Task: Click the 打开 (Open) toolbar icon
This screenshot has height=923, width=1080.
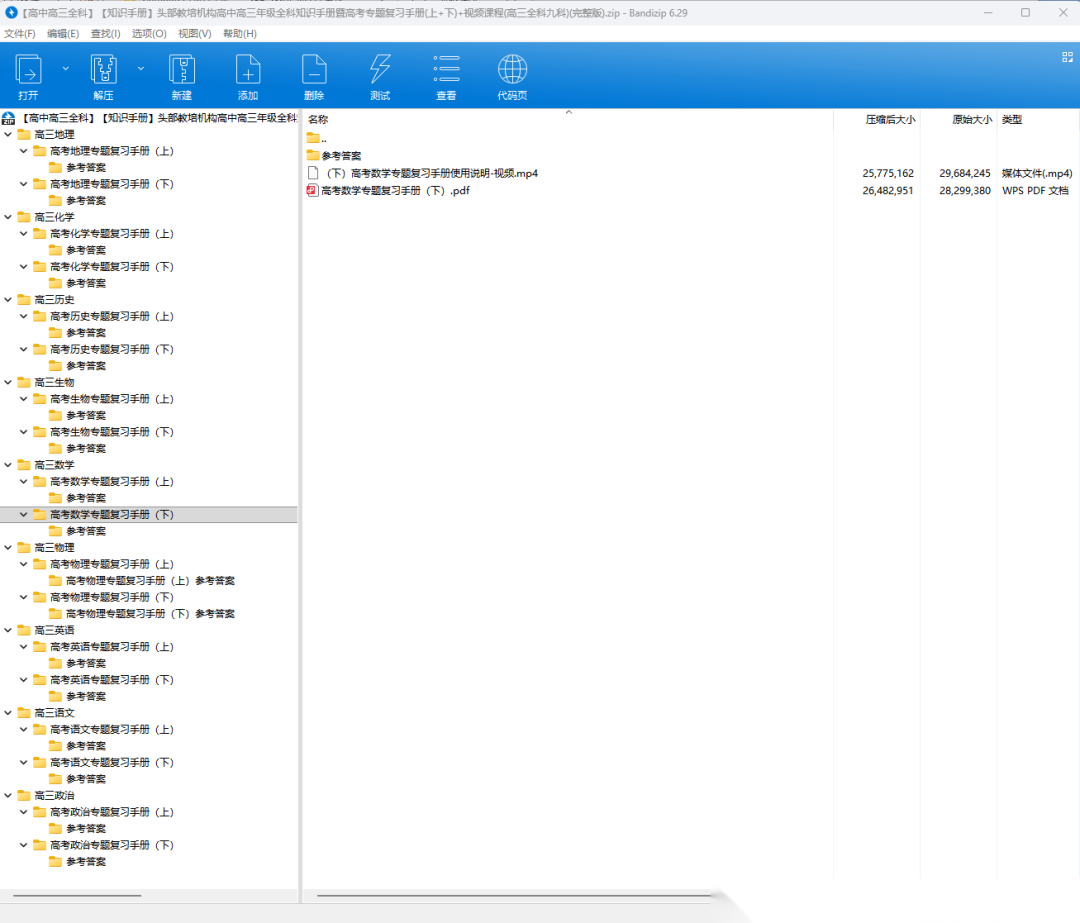Action: (x=28, y=70)
